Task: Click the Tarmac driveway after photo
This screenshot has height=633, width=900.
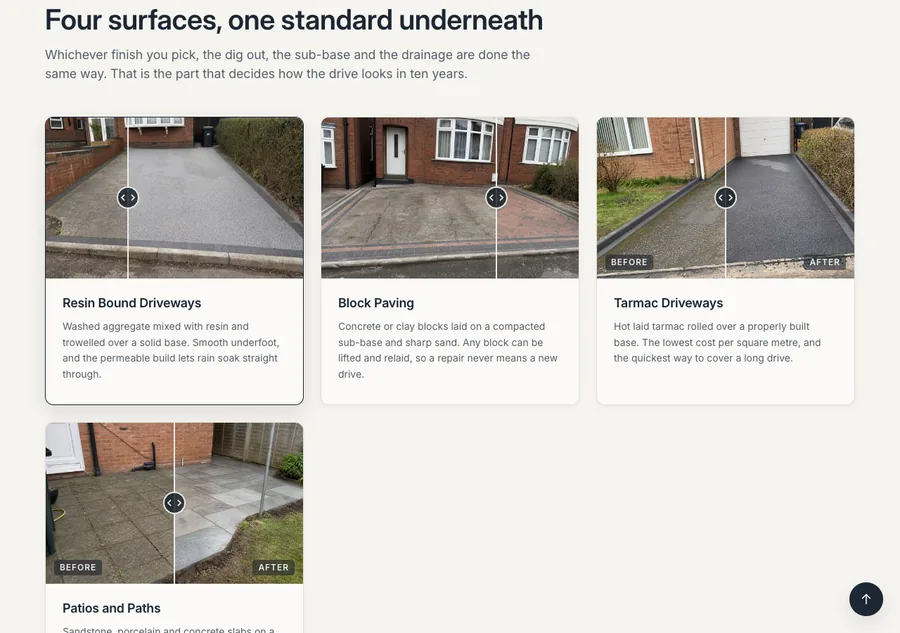Action: click(790, 198)
